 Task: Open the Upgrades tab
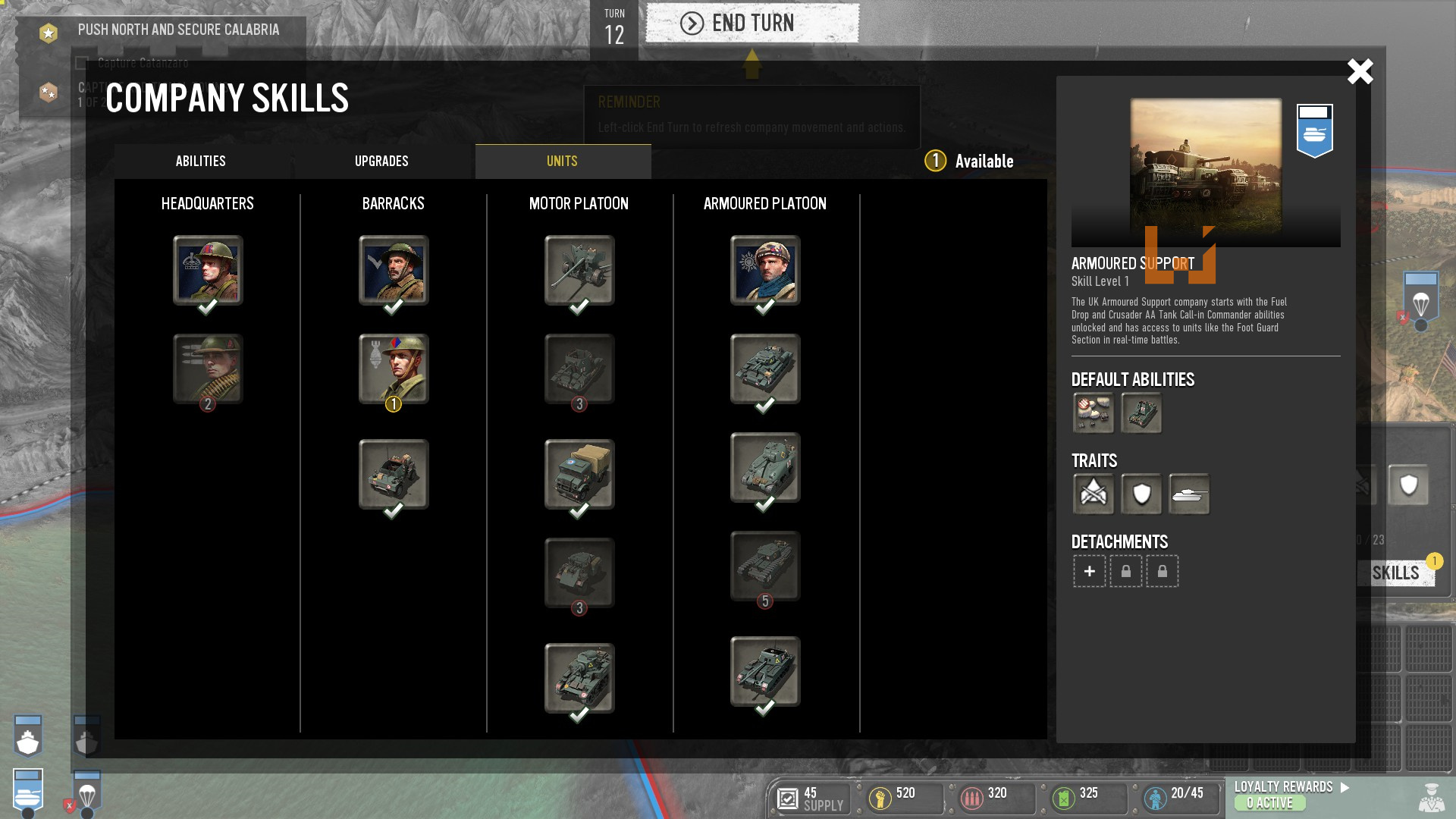381,161
